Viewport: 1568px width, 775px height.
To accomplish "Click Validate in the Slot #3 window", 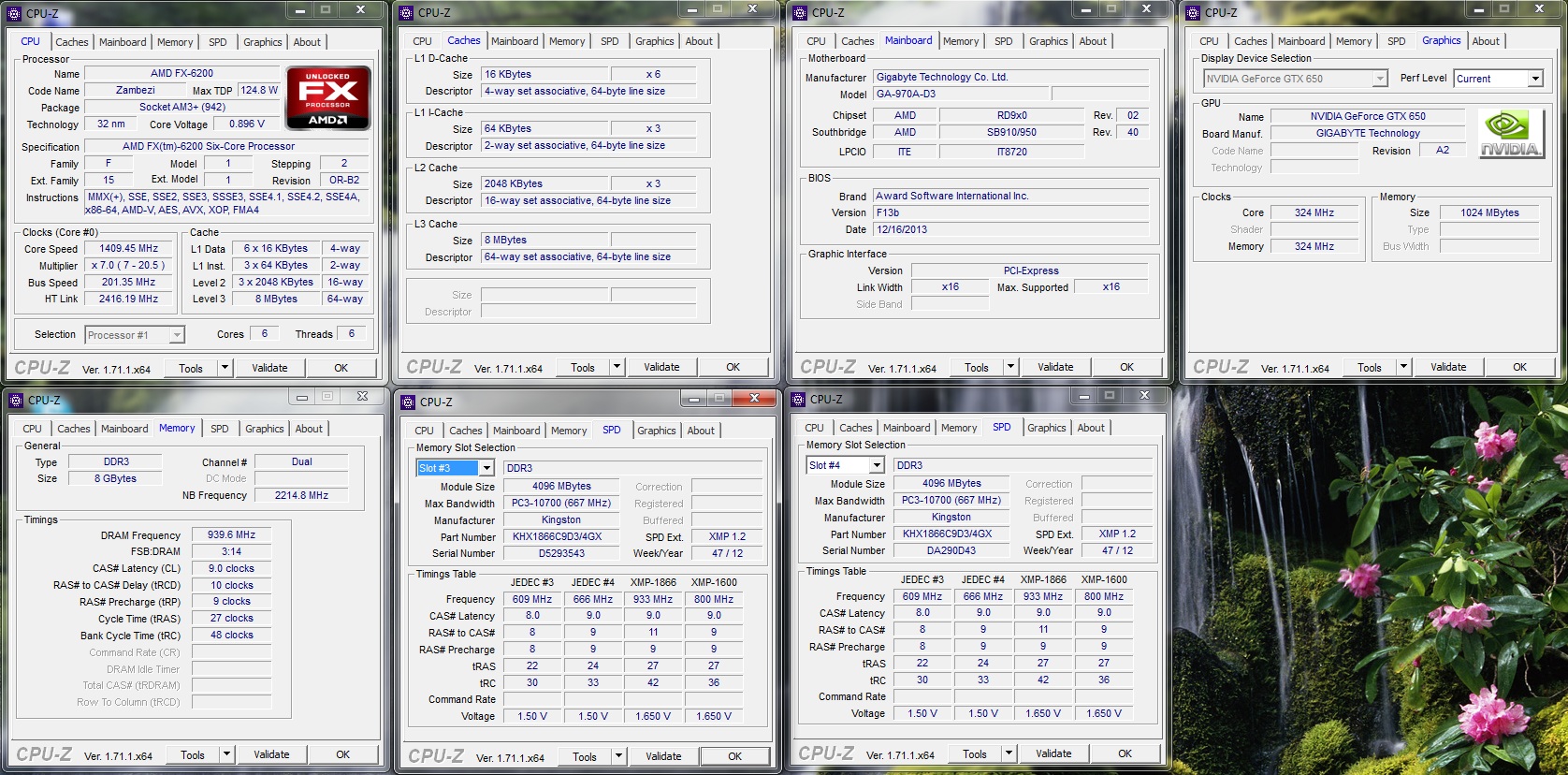I will tap(663, 756).
